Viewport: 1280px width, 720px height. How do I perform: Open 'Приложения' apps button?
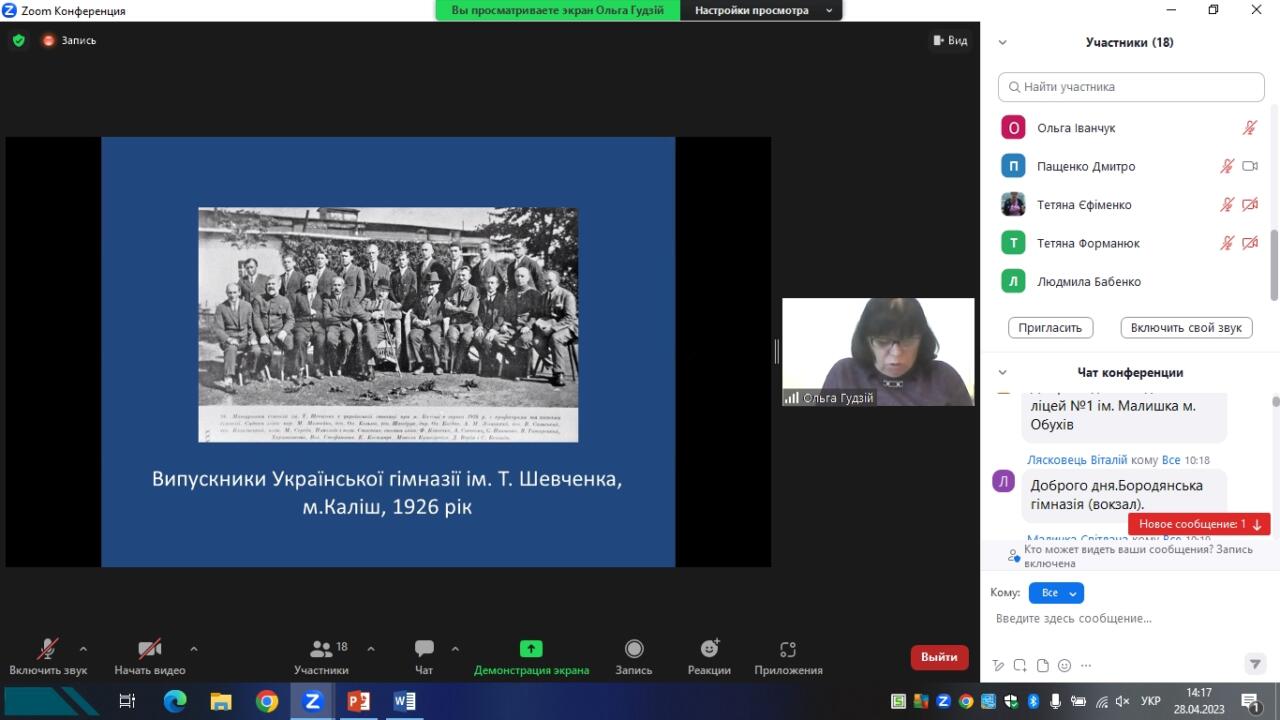coord(788,657)
